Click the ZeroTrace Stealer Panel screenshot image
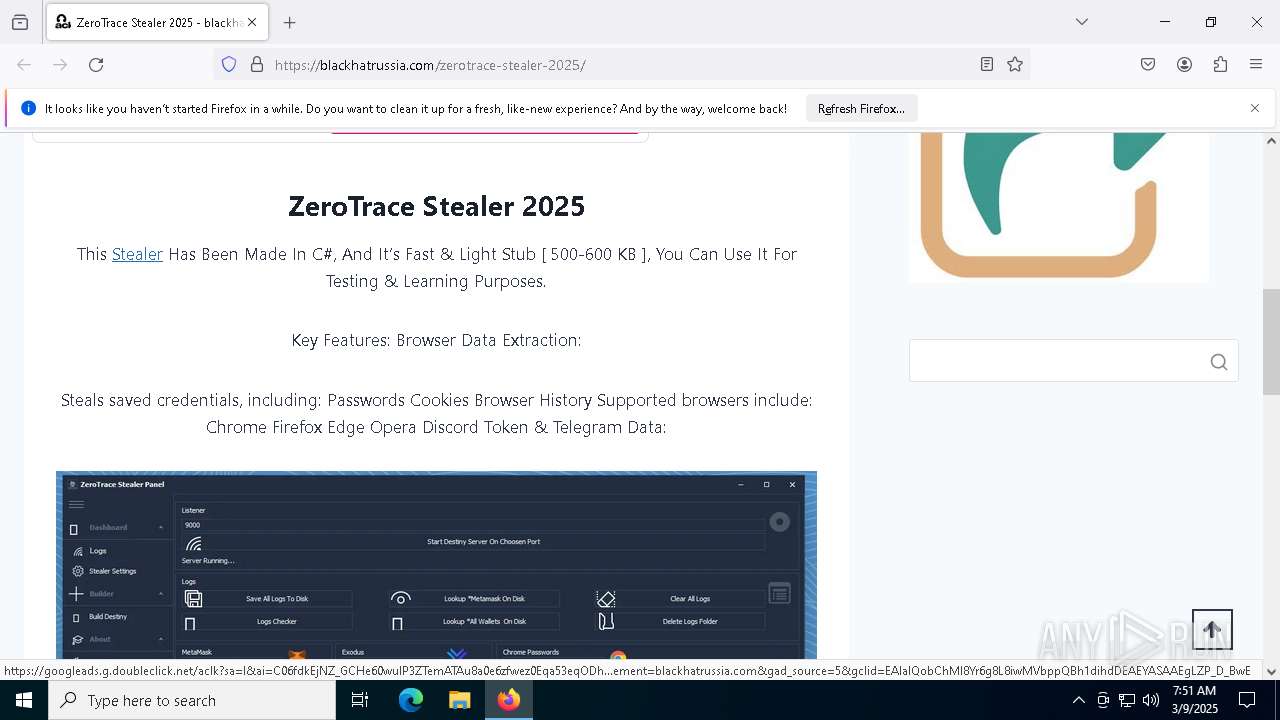Viewport: 1280px width, 720px height. [x=436, y=565]
